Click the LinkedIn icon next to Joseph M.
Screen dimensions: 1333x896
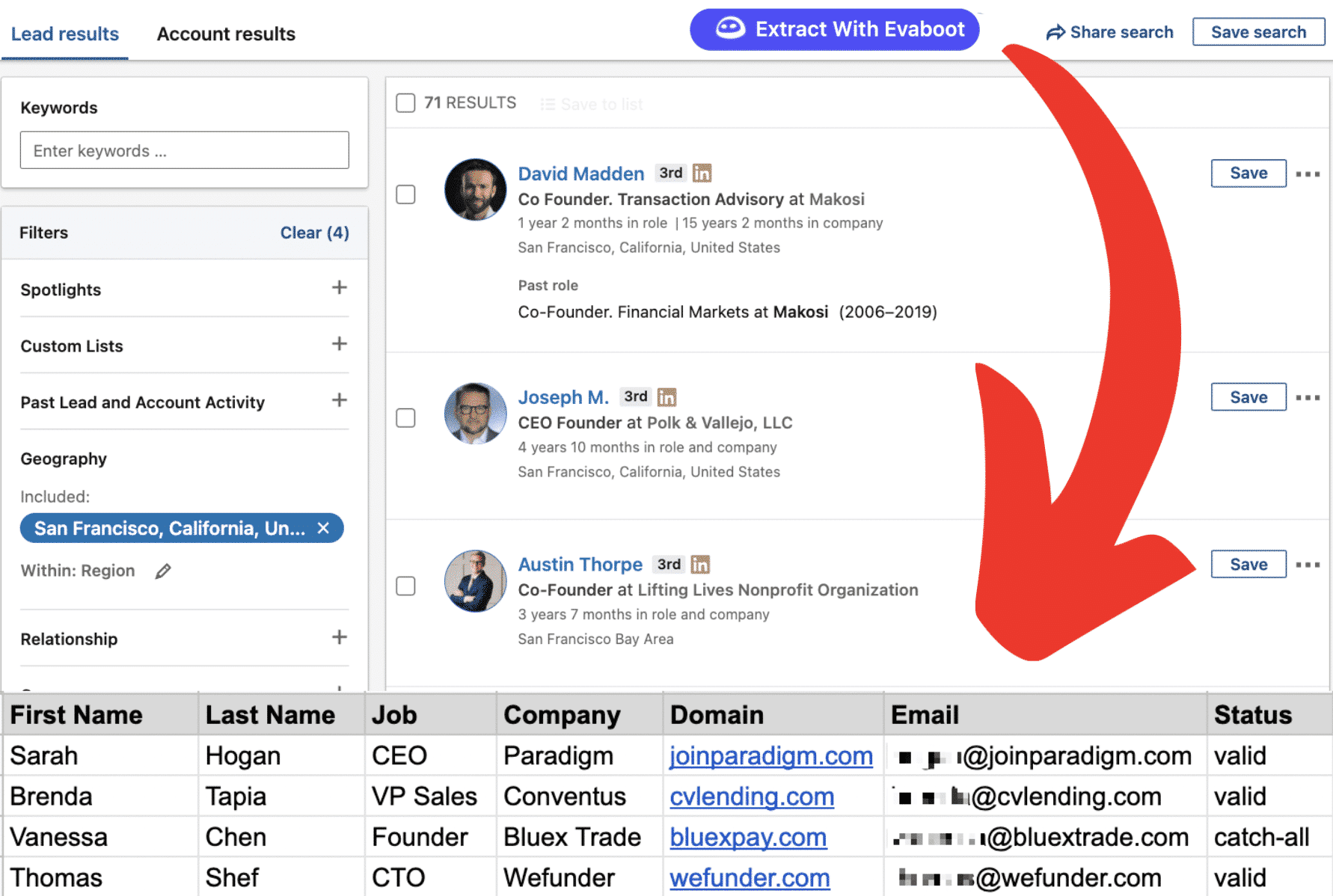click(666, 396)
